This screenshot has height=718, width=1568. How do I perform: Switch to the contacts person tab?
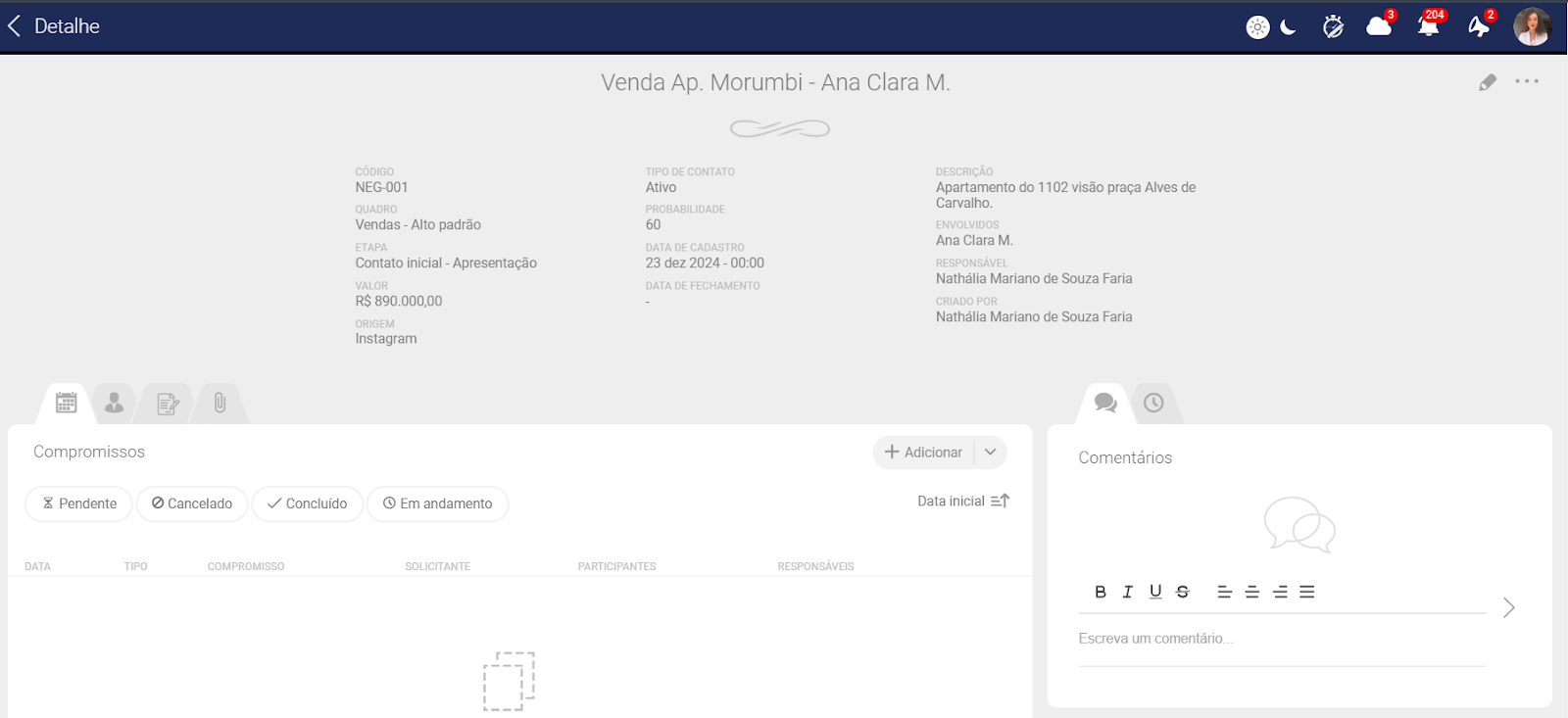(115, 403)
